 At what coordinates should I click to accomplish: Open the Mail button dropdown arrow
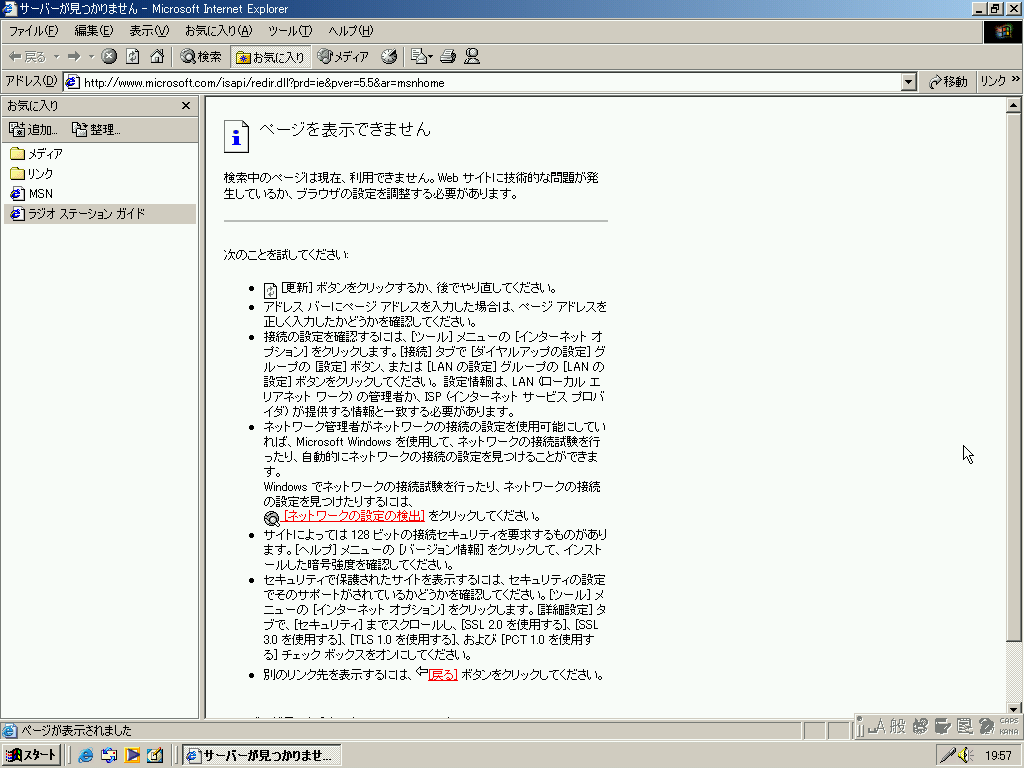coord(430,57)
